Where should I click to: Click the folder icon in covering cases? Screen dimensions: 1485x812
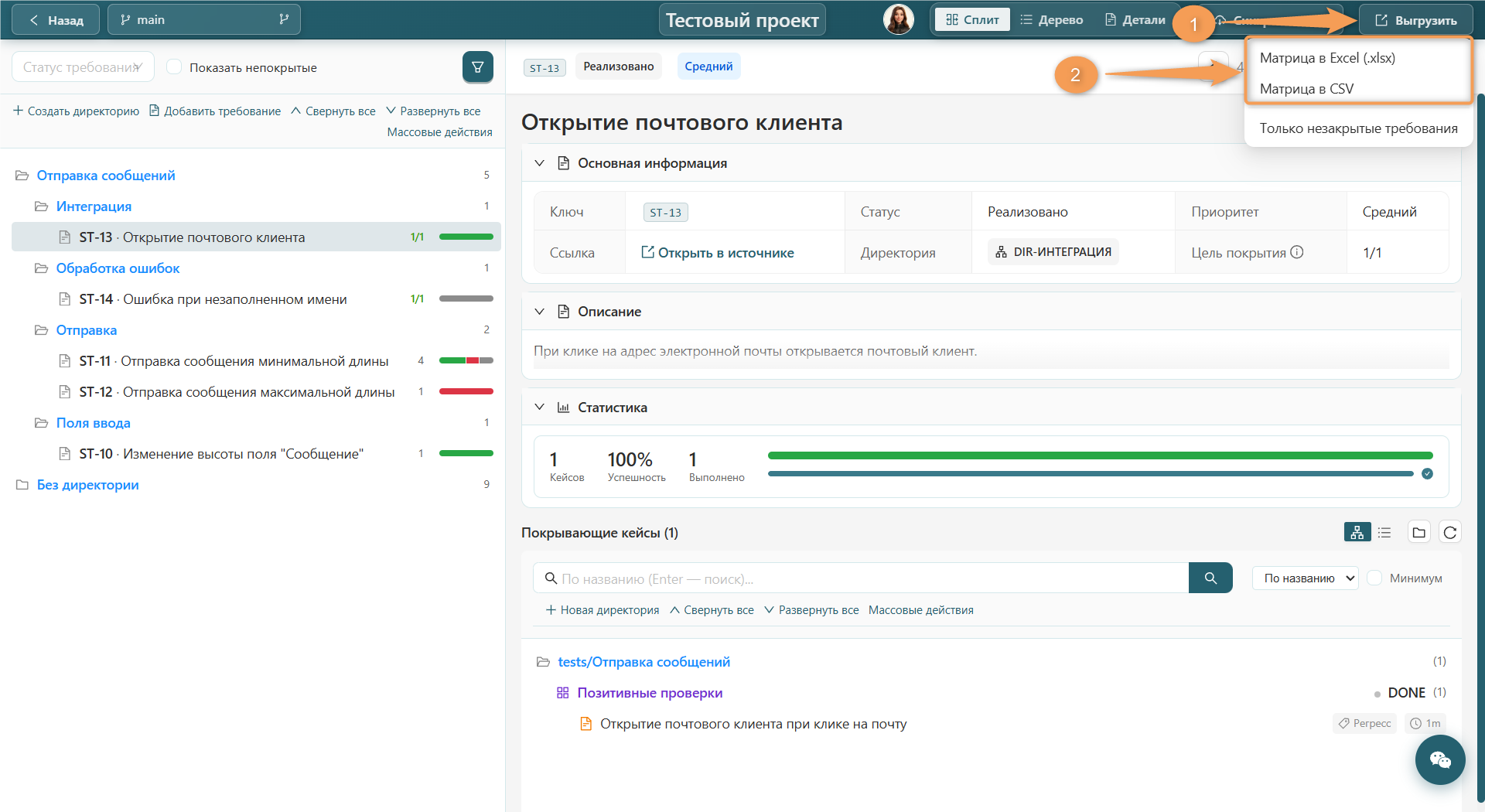coord(1418,532)
